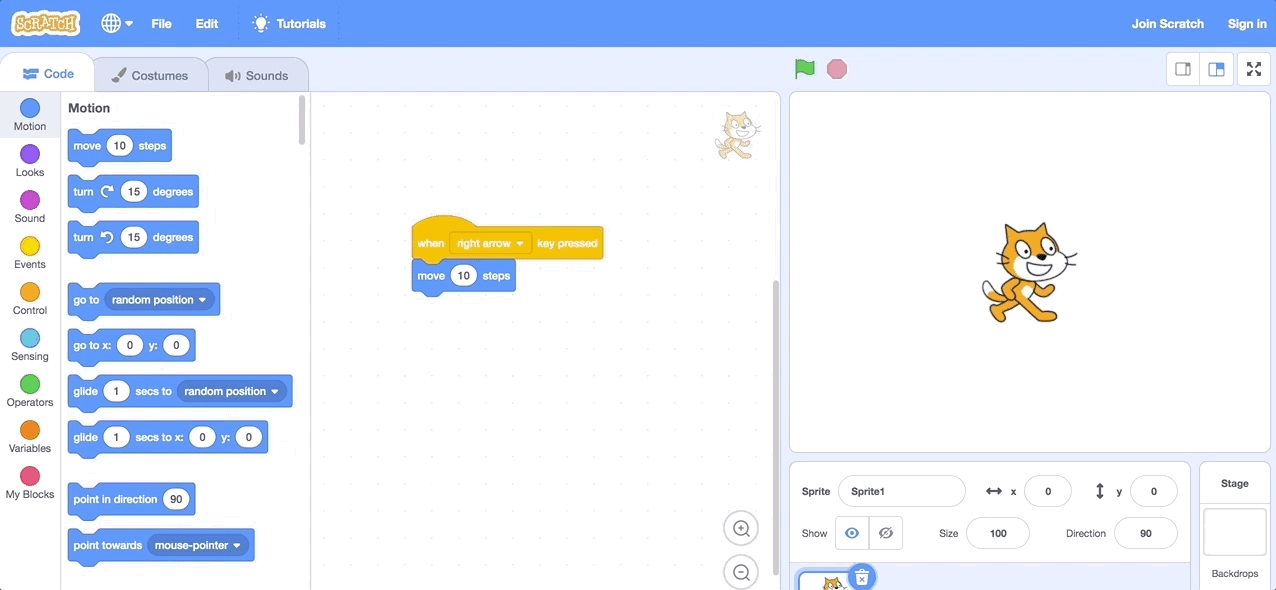1276x590 pixels.
Task: Select the Operators block category
Action: pos(30,390)
